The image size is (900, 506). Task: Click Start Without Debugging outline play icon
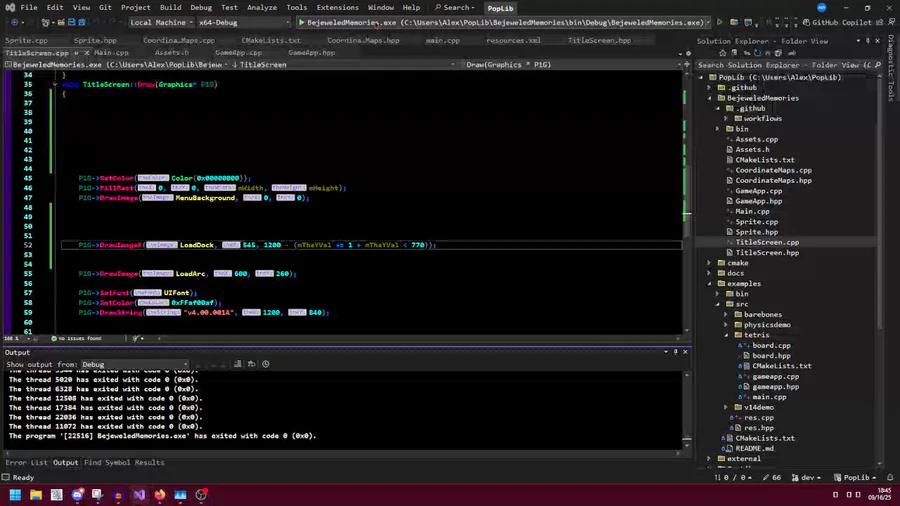click(719, 22)
